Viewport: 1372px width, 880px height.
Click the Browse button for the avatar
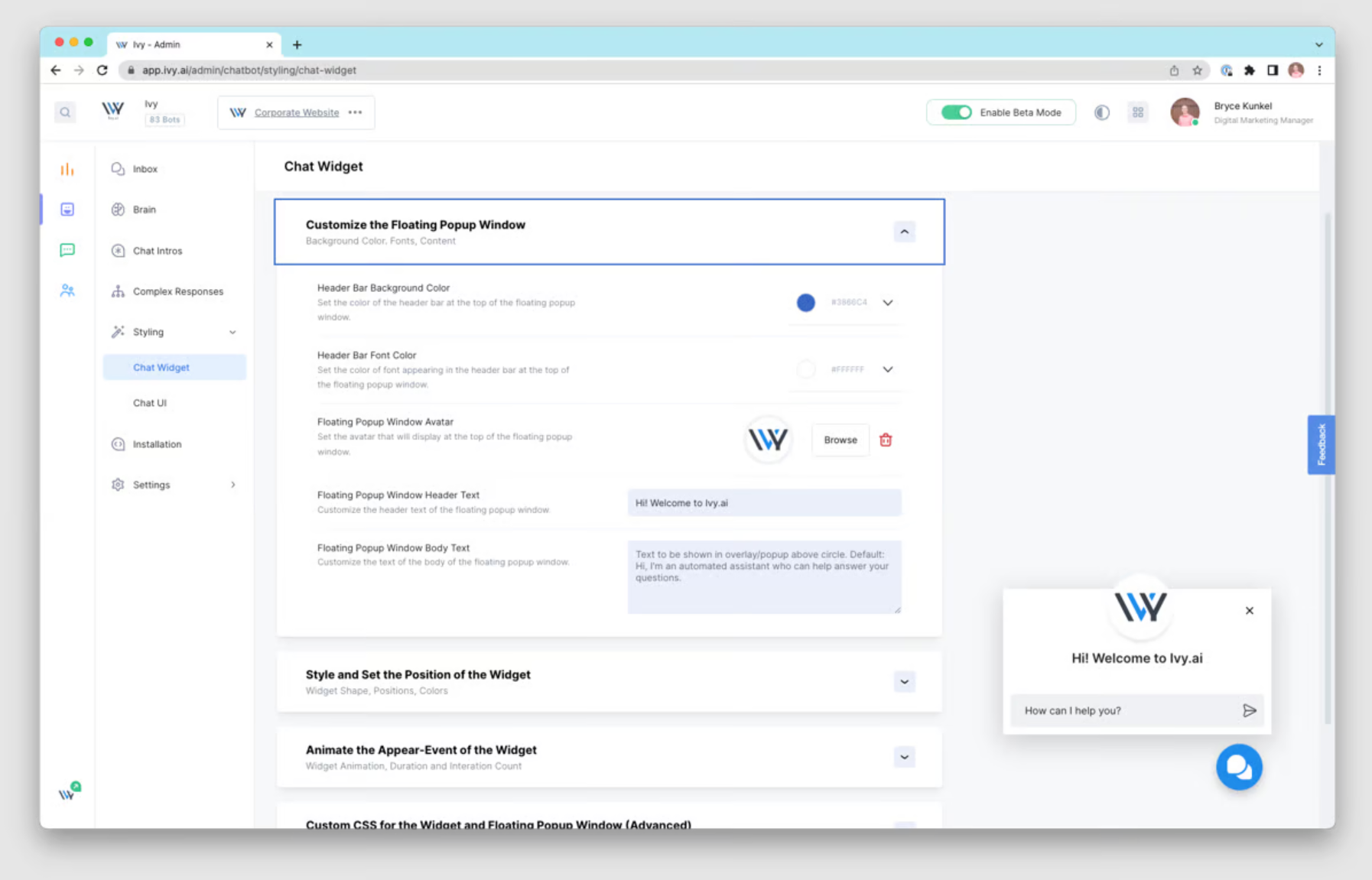(x=840, y=440)
